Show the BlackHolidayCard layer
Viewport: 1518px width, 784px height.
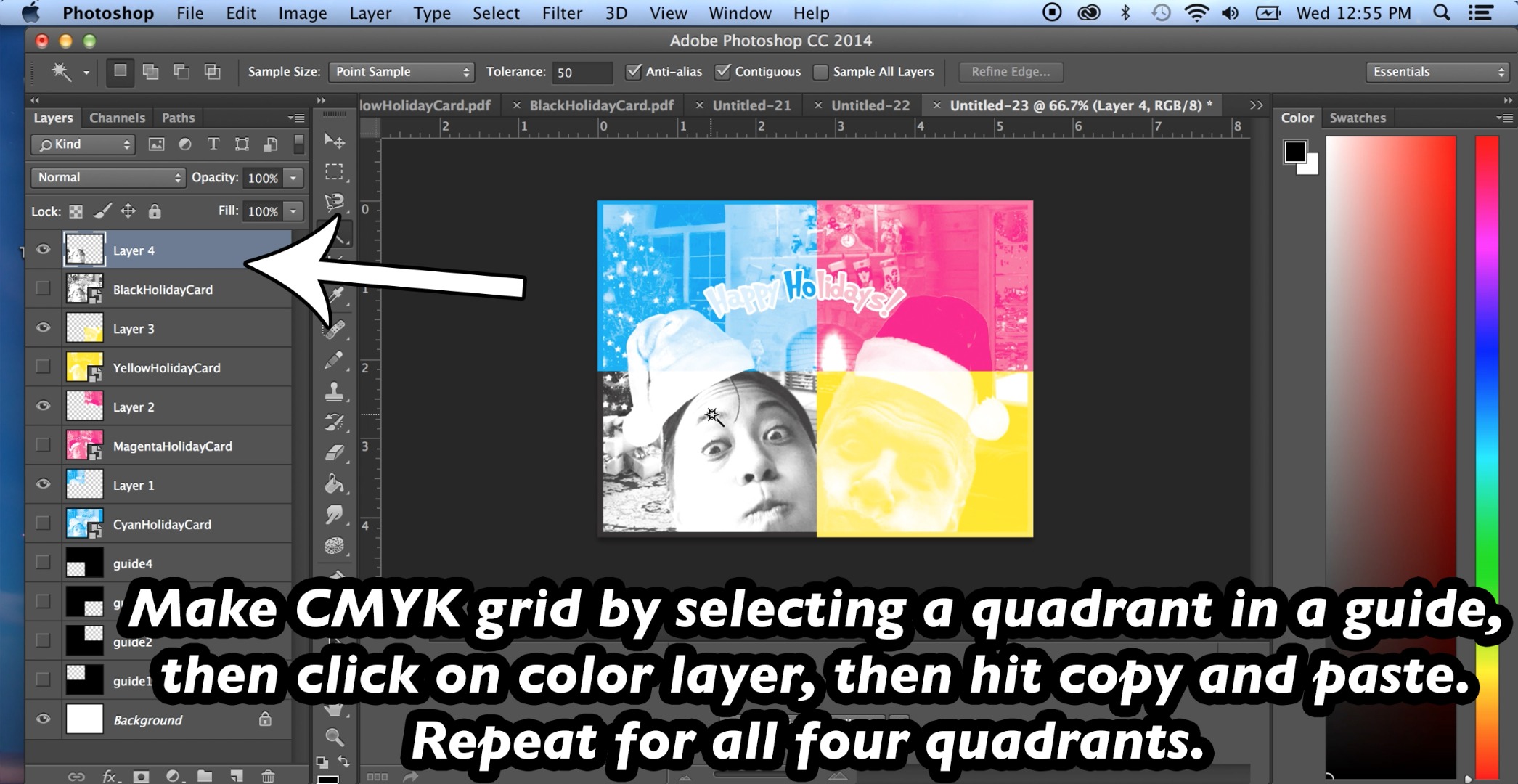coord(44,289)
